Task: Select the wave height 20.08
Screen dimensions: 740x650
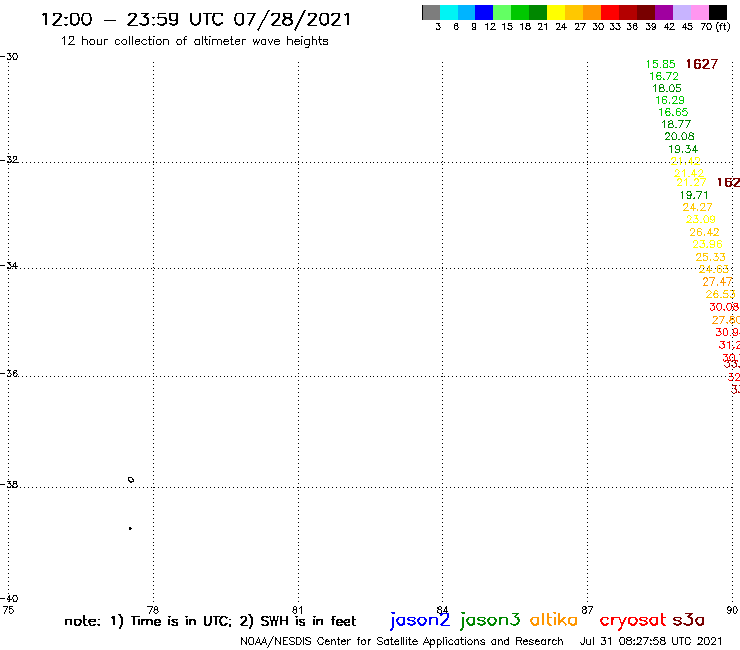Action: coord(679,136)
